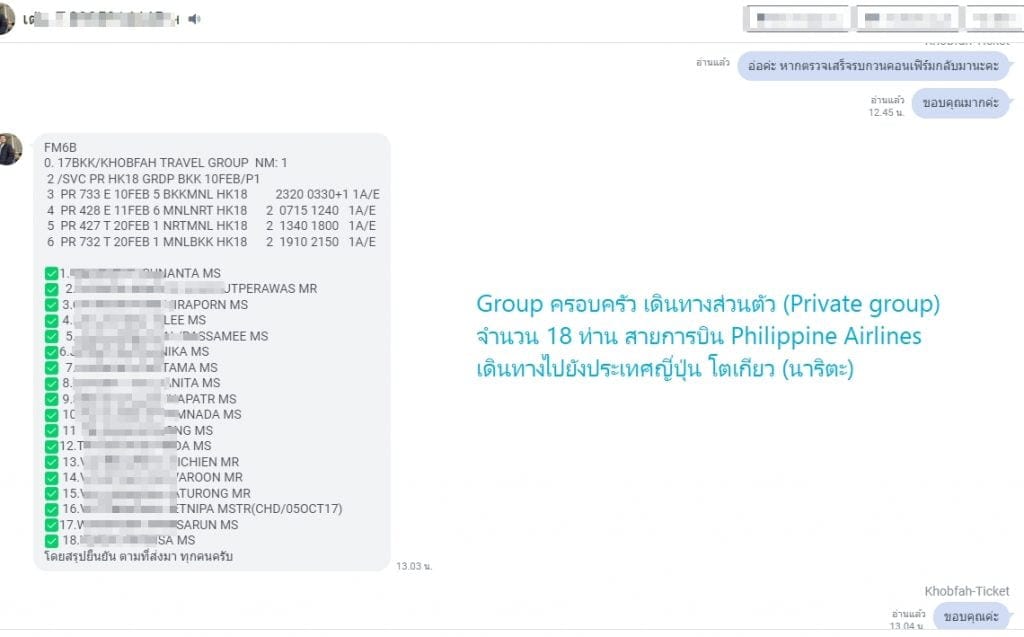Screen dimensions: 1024x637
Task: Click green check on row 7 TAMA MS
Action: point(52,367)
